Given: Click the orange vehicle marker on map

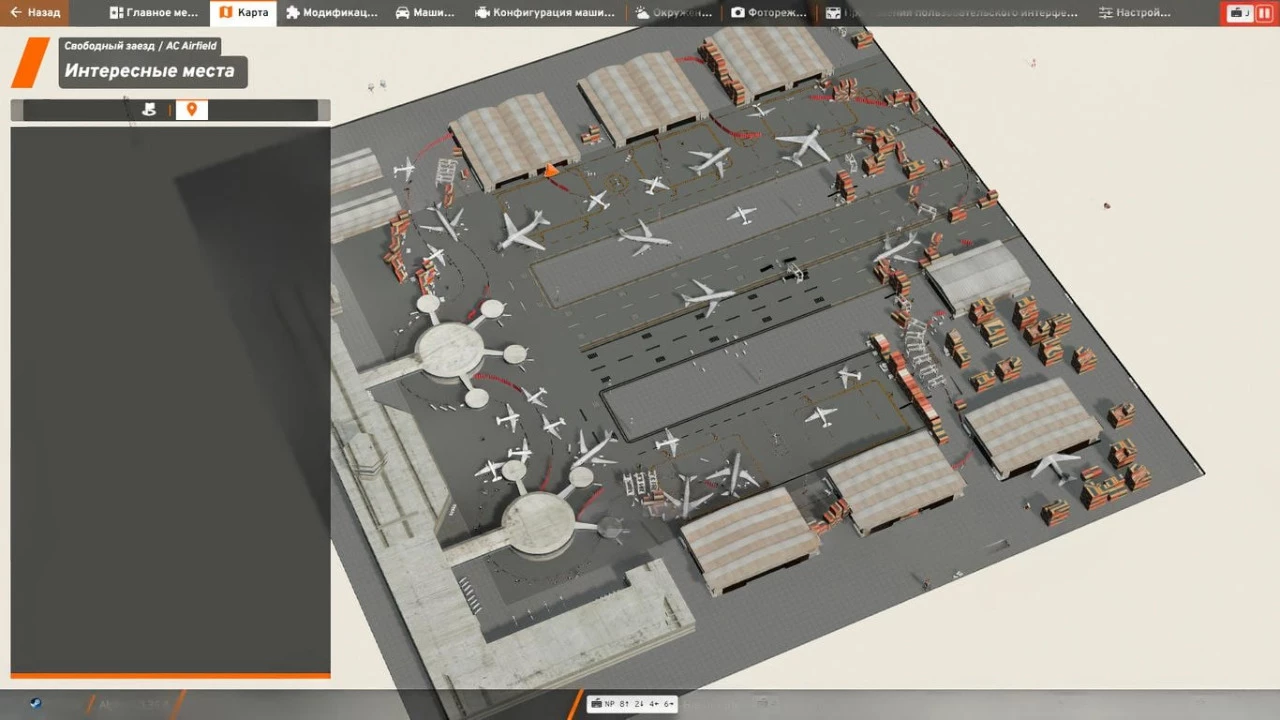Looking at the screenshot, I should coord(550,171).
